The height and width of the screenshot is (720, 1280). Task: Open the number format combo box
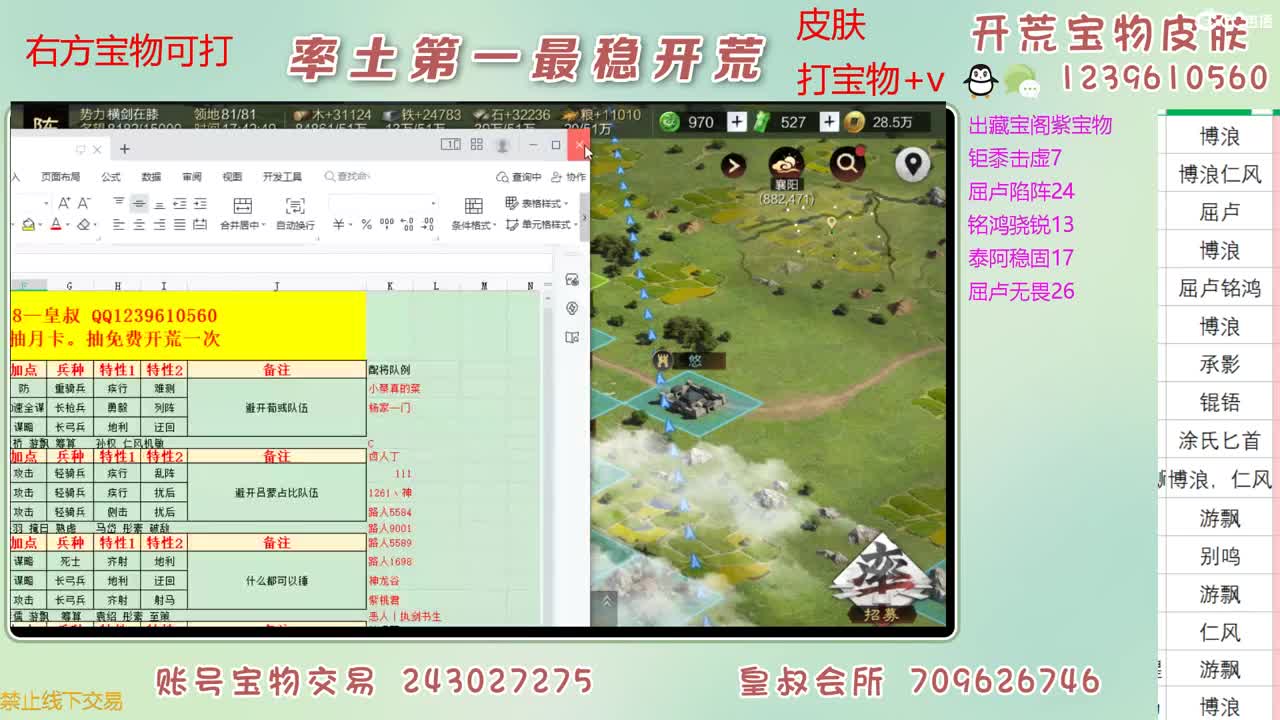coord(381,203)
